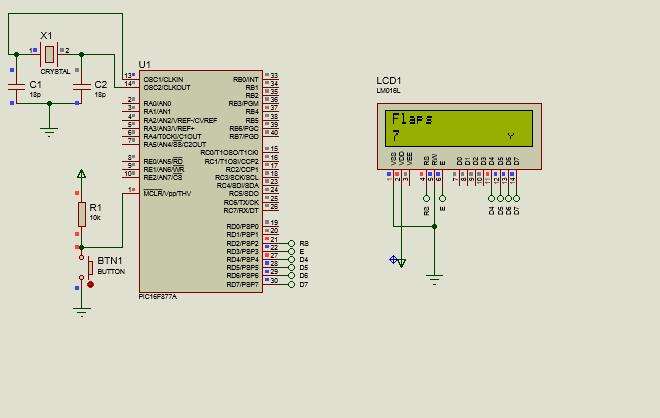Click the RA0/AN0 pin label
The width and height of the screenshot is (660, 418).
click(157, 104)
